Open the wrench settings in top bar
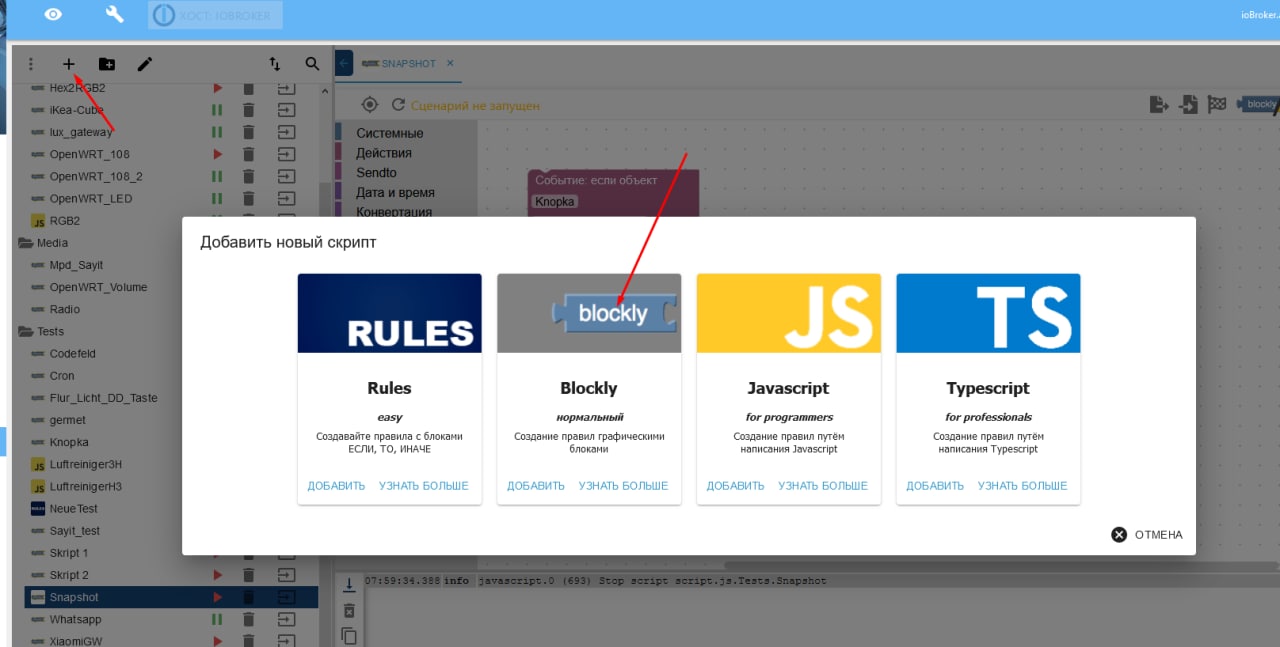1280x647 pixels. pyautogui.click(x=115, y=14)
